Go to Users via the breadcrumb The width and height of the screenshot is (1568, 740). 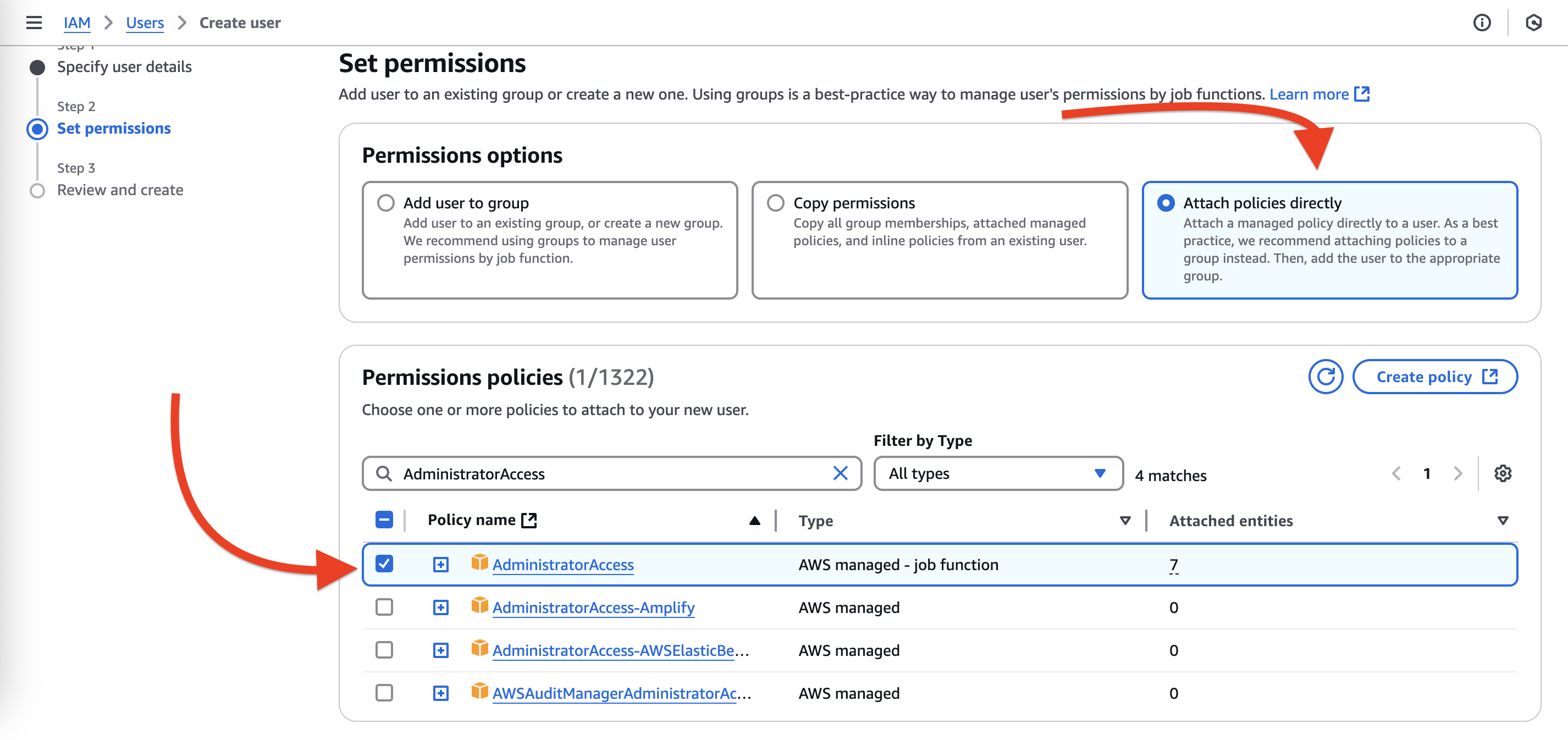[144, 23]
